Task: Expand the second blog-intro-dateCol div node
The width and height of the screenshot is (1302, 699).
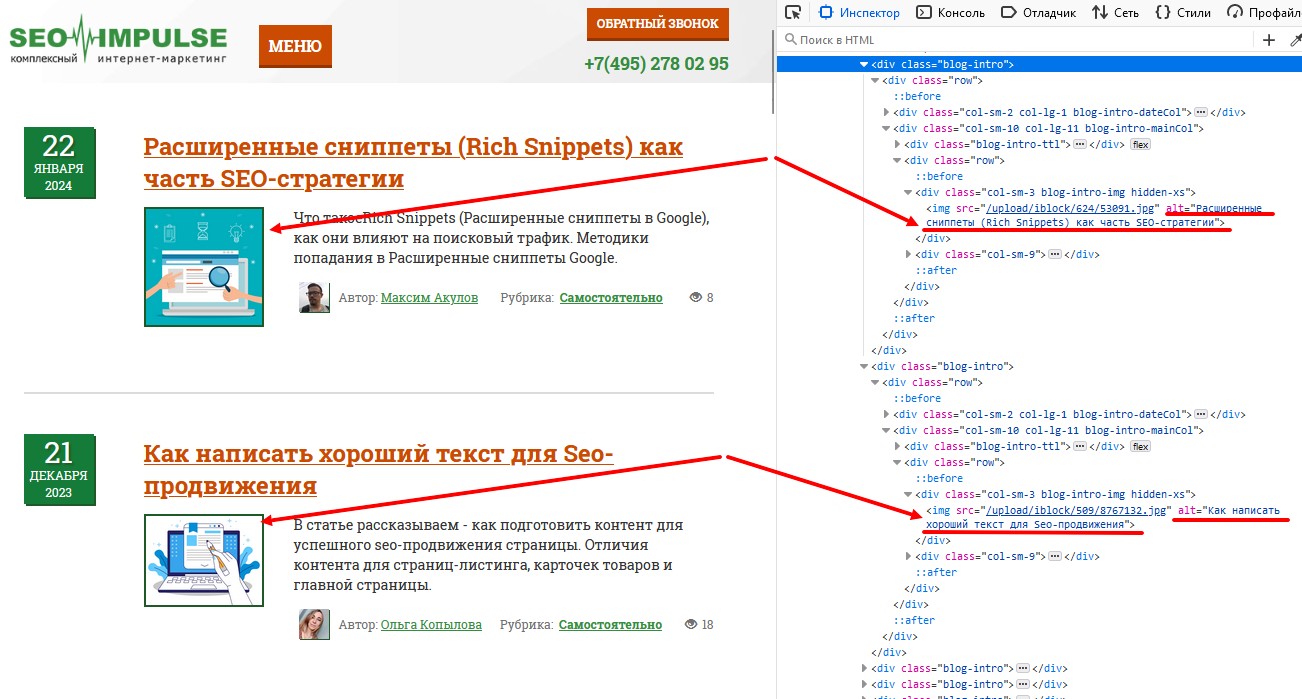Action: coord(887,415)
